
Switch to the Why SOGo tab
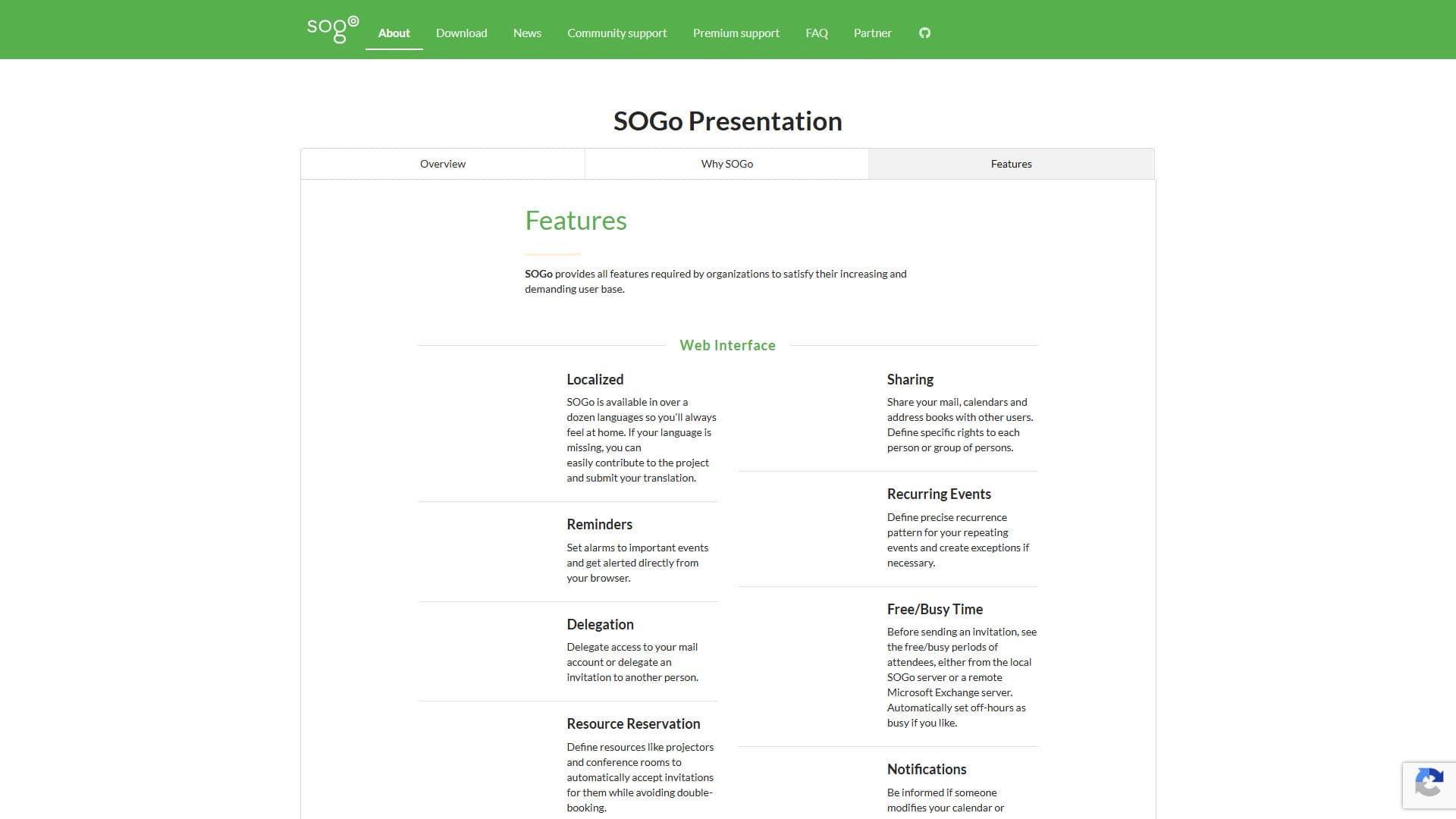coord(727,164)
